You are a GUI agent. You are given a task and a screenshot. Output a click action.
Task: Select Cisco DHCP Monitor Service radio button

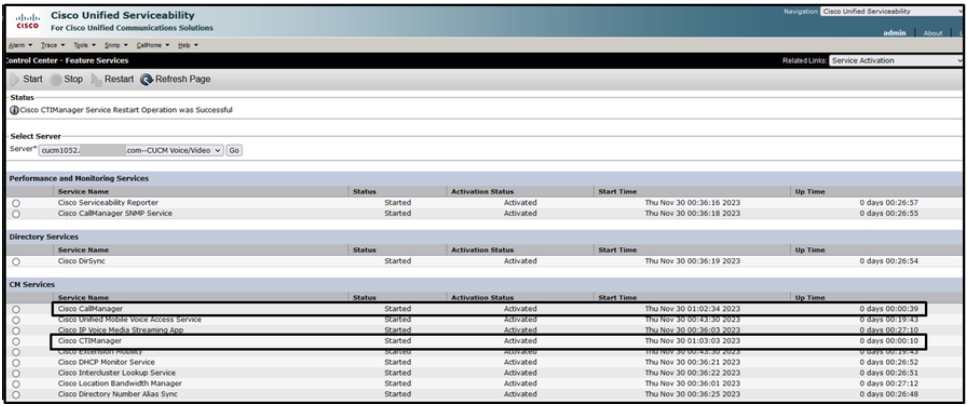(16, 363)
